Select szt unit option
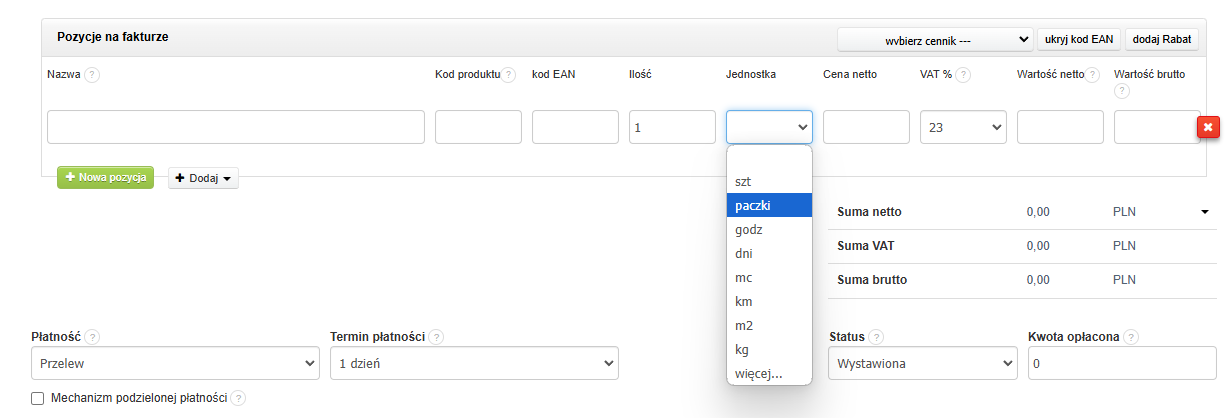This screenshot has width=1225, height=418. pyautogui.click(x=769, y=181)
